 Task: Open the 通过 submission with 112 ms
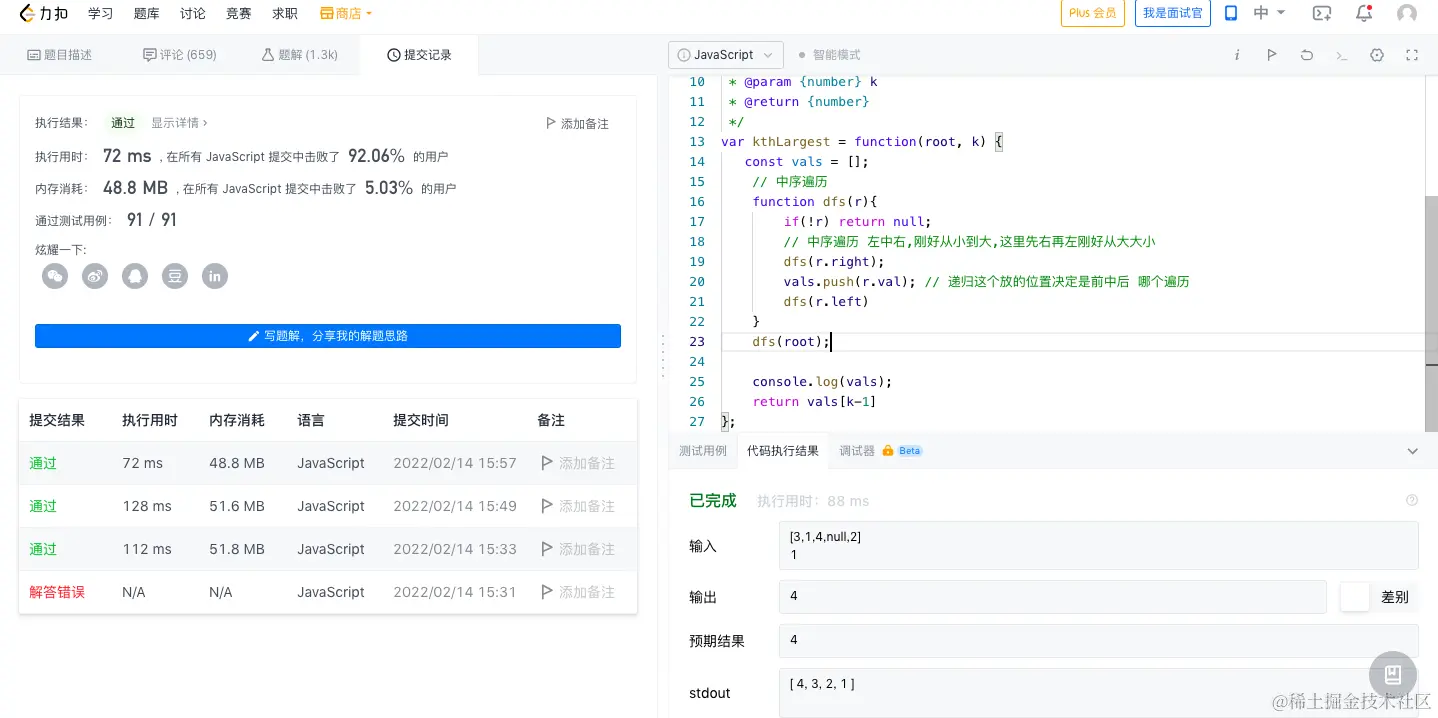click(43, 549)
